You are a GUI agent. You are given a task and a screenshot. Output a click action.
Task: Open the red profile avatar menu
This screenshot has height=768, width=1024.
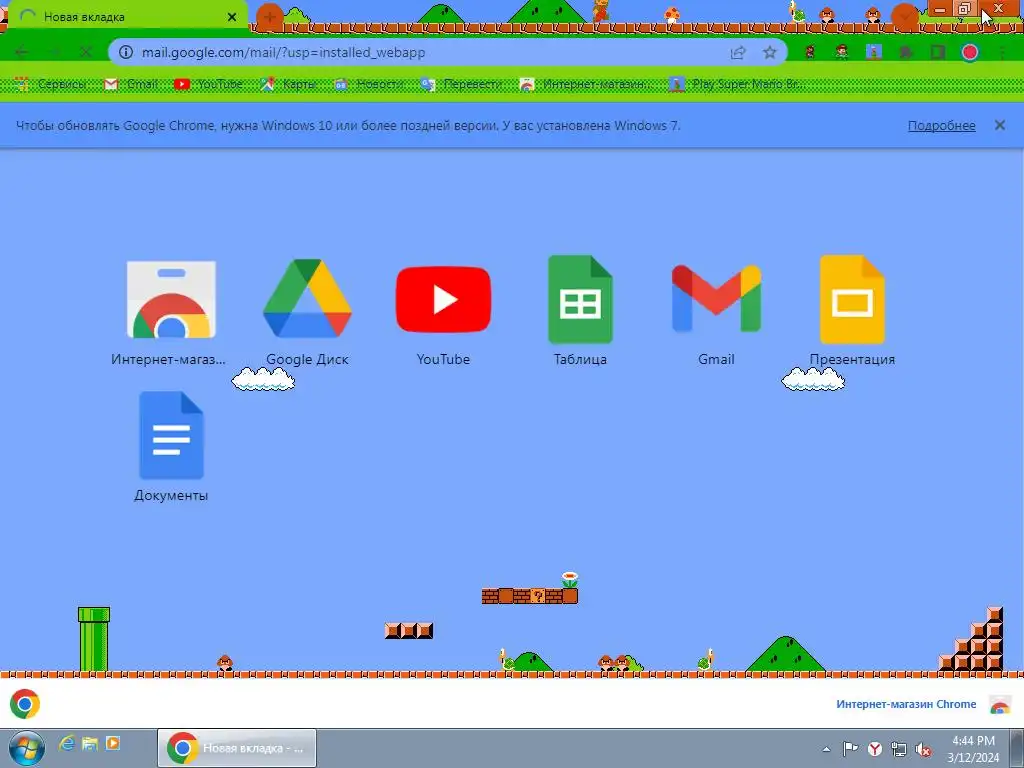[x=970, y=52]
